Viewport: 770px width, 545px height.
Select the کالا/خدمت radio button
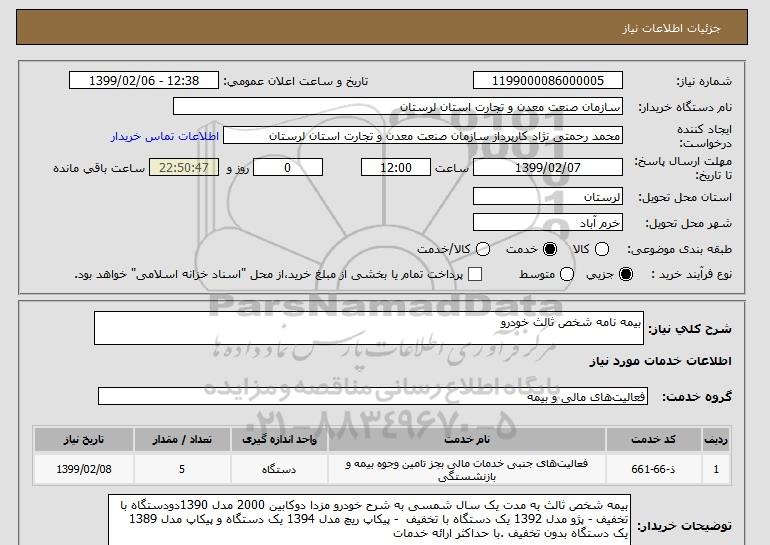(483, 249)
